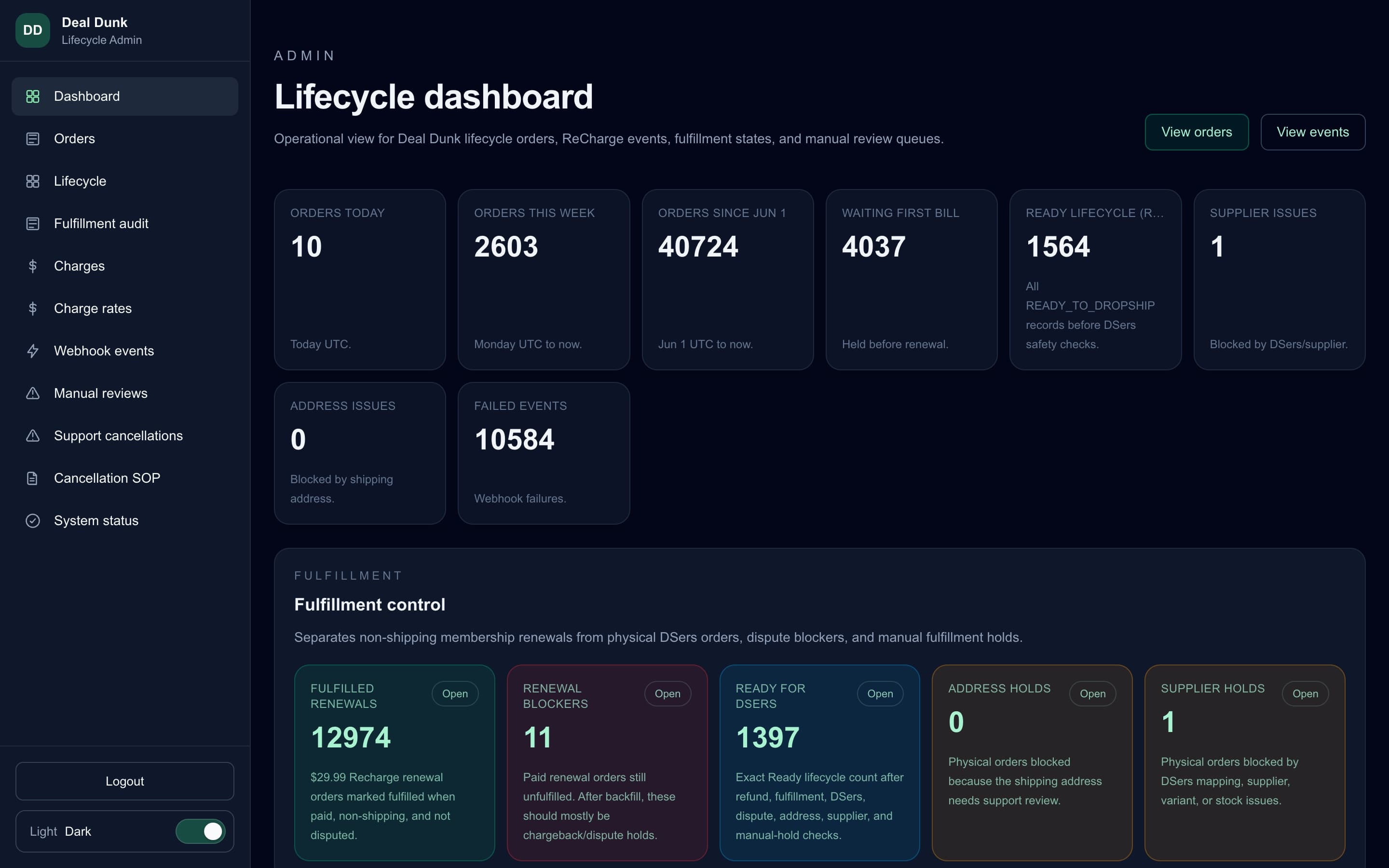1389x868 pixels.
Task: Open the Fulfilled Renewals card
Action: [x=455, y=694]
